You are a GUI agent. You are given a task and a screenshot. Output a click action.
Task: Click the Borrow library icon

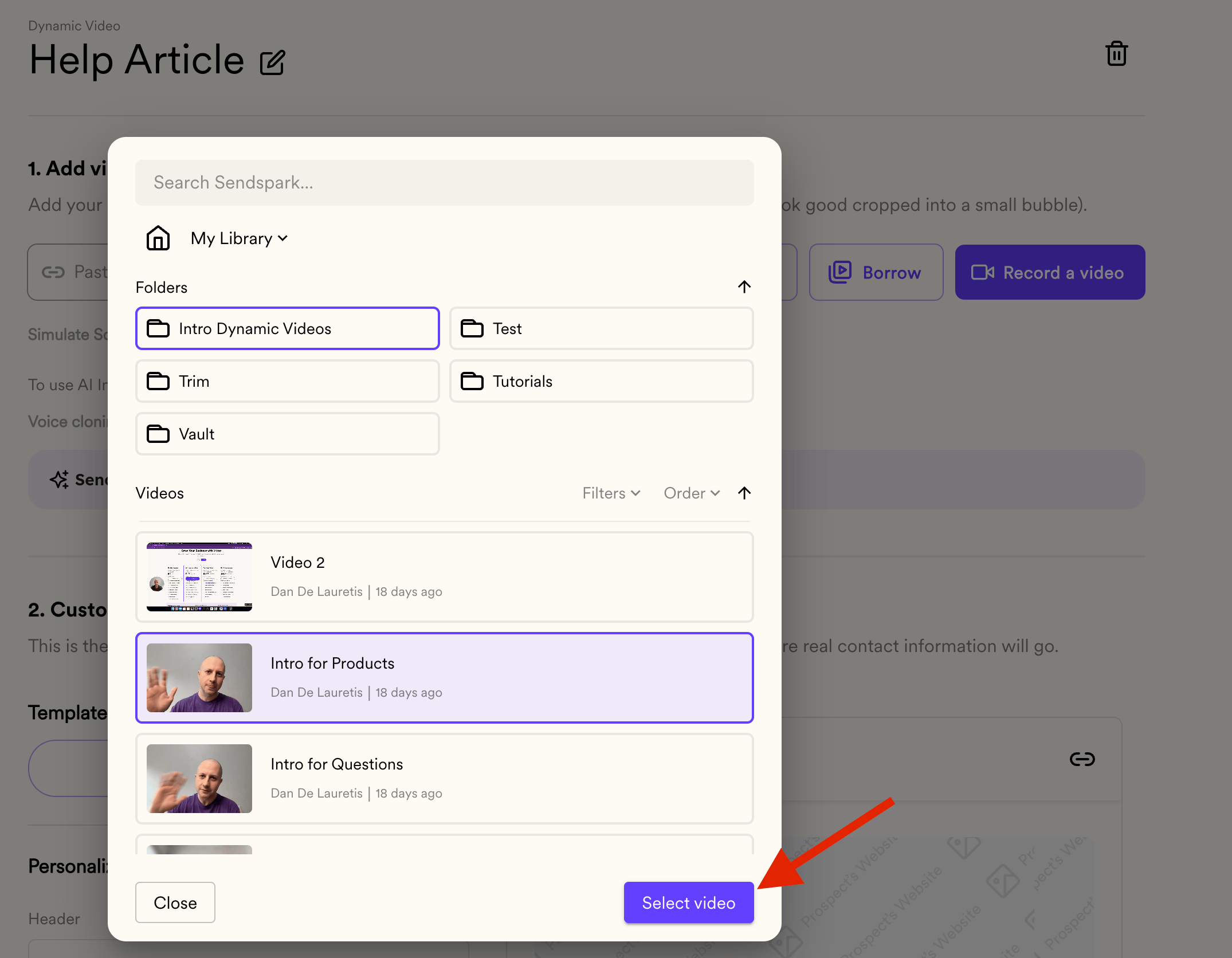(x=840, y=272)
